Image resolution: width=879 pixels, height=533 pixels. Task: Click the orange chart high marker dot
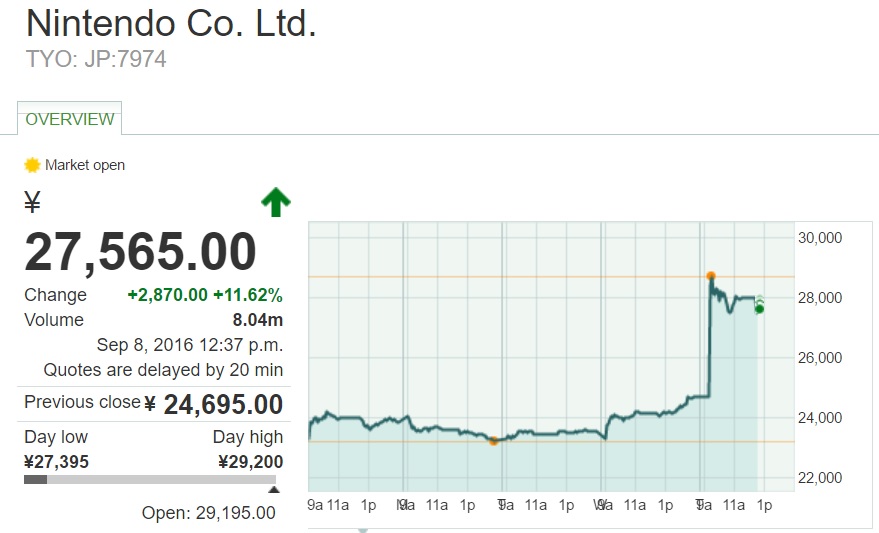(x=711, y=276)
